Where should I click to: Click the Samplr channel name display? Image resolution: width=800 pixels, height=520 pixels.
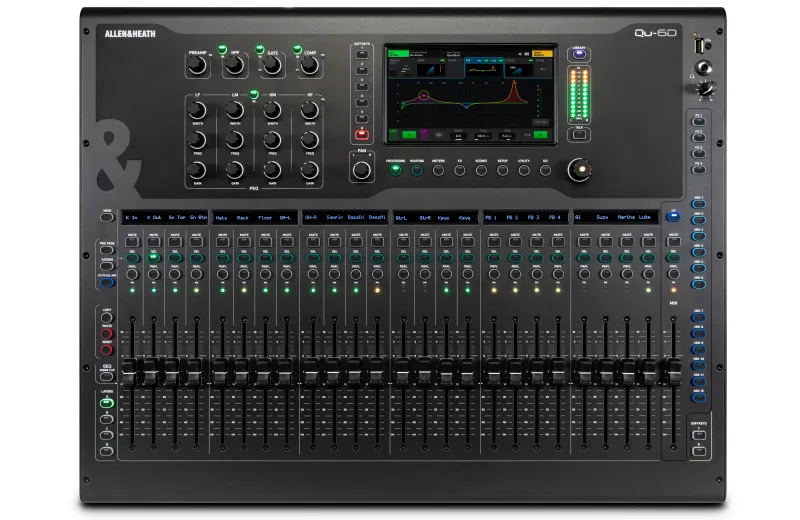[335, 217]
